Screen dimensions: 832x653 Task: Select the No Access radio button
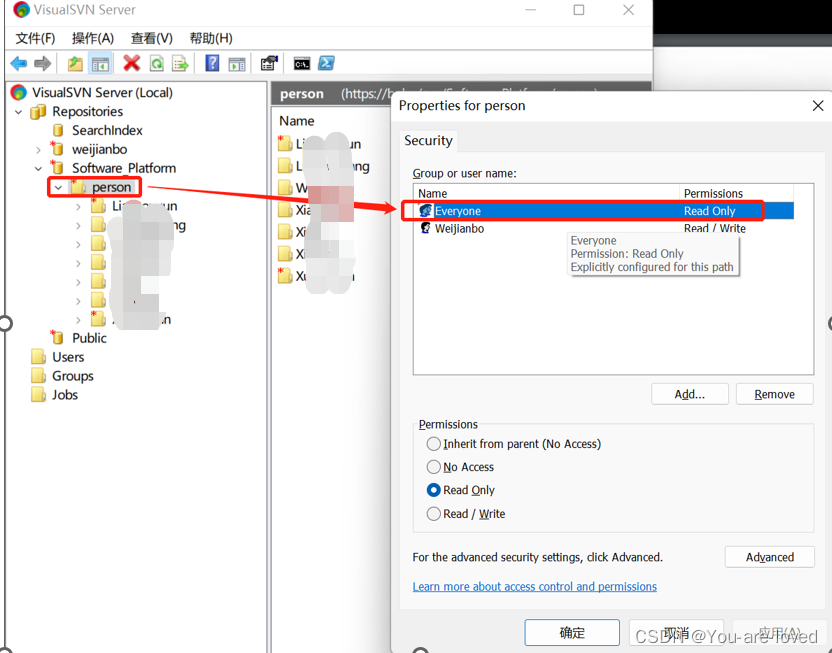pos(434,467)
